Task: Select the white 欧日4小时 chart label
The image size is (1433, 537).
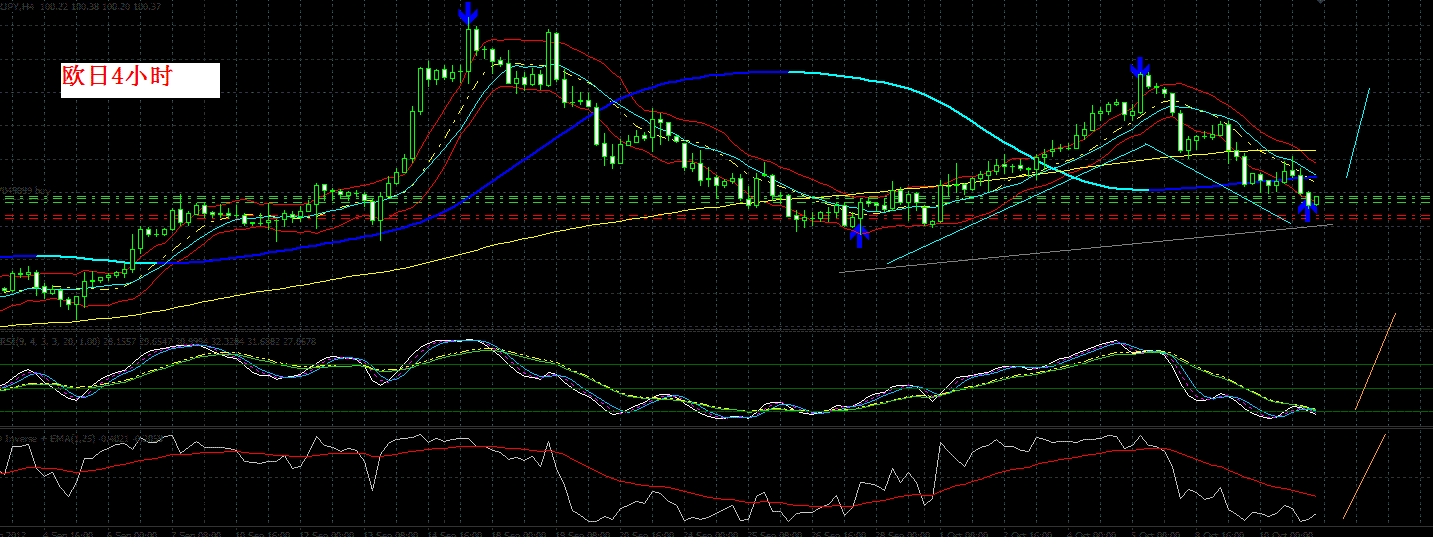Action: click(140, 80)
